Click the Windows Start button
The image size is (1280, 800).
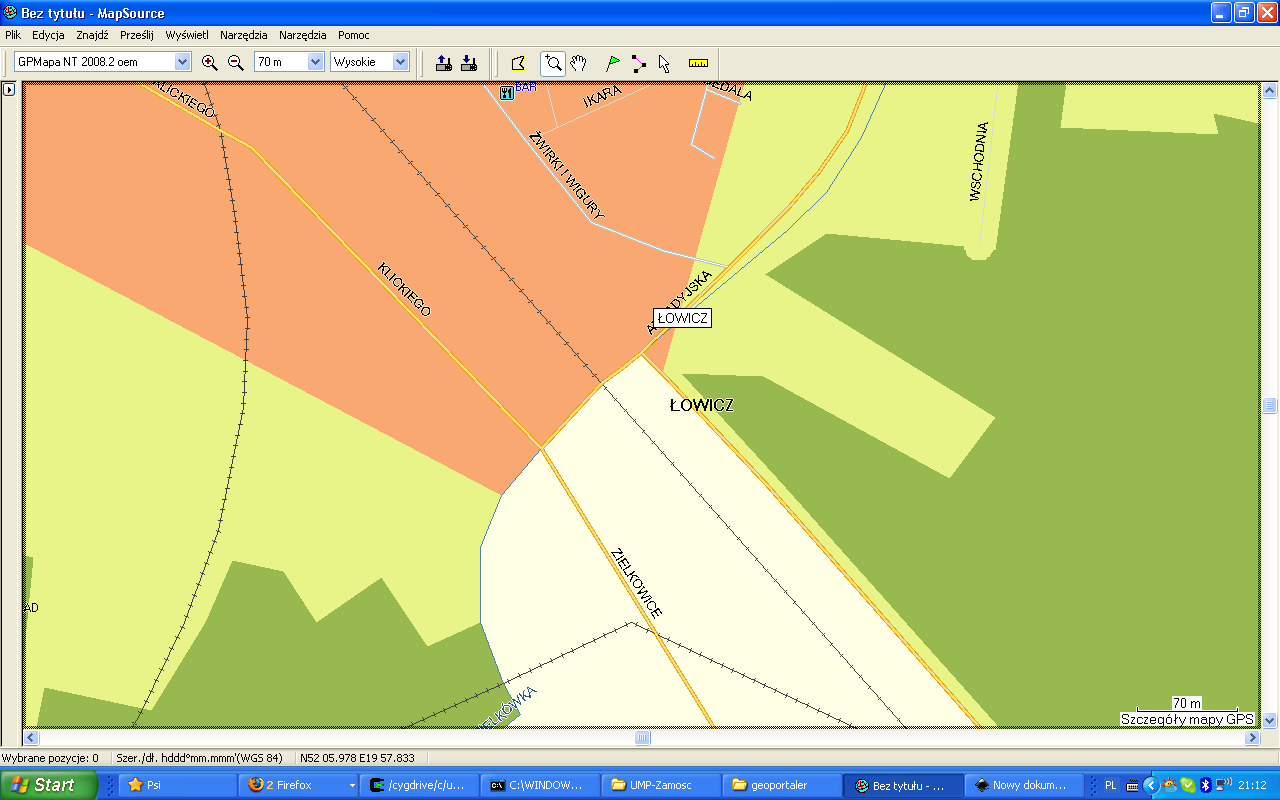tap(49, 785)
